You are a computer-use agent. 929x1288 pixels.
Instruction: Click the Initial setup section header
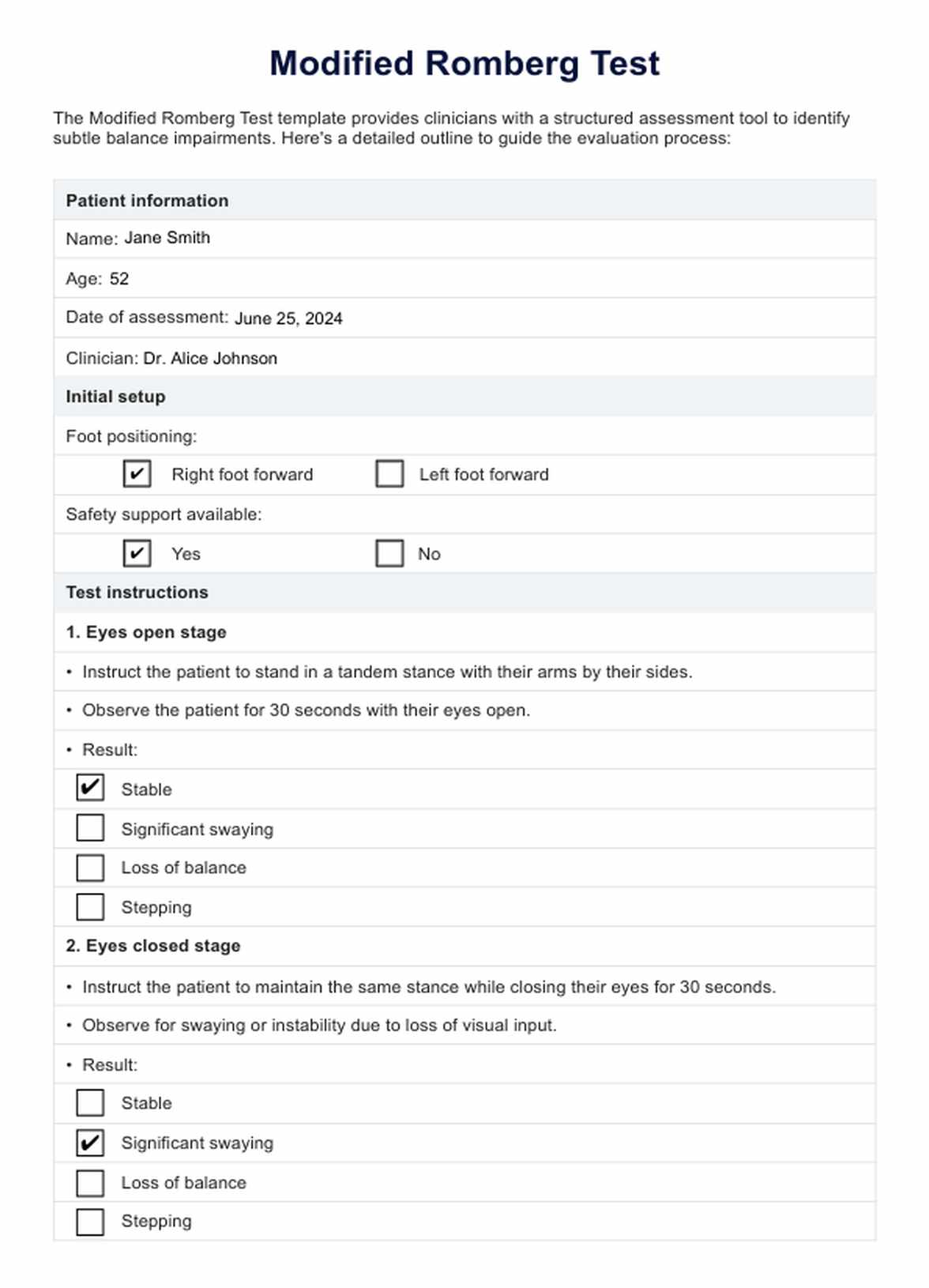click(115, 397)
